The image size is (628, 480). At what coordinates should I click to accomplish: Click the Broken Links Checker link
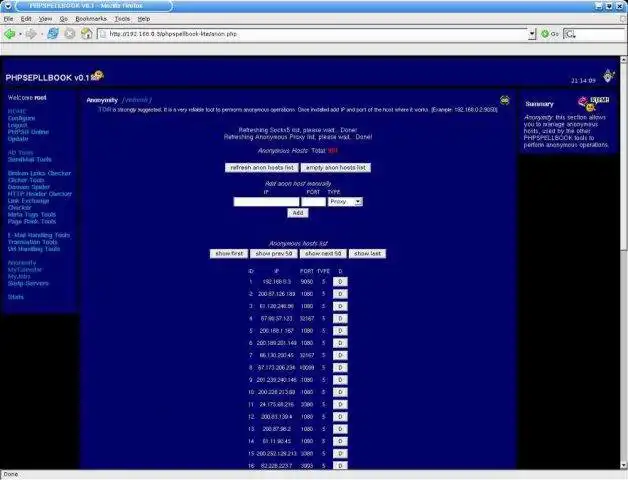[x=39, y=173]
